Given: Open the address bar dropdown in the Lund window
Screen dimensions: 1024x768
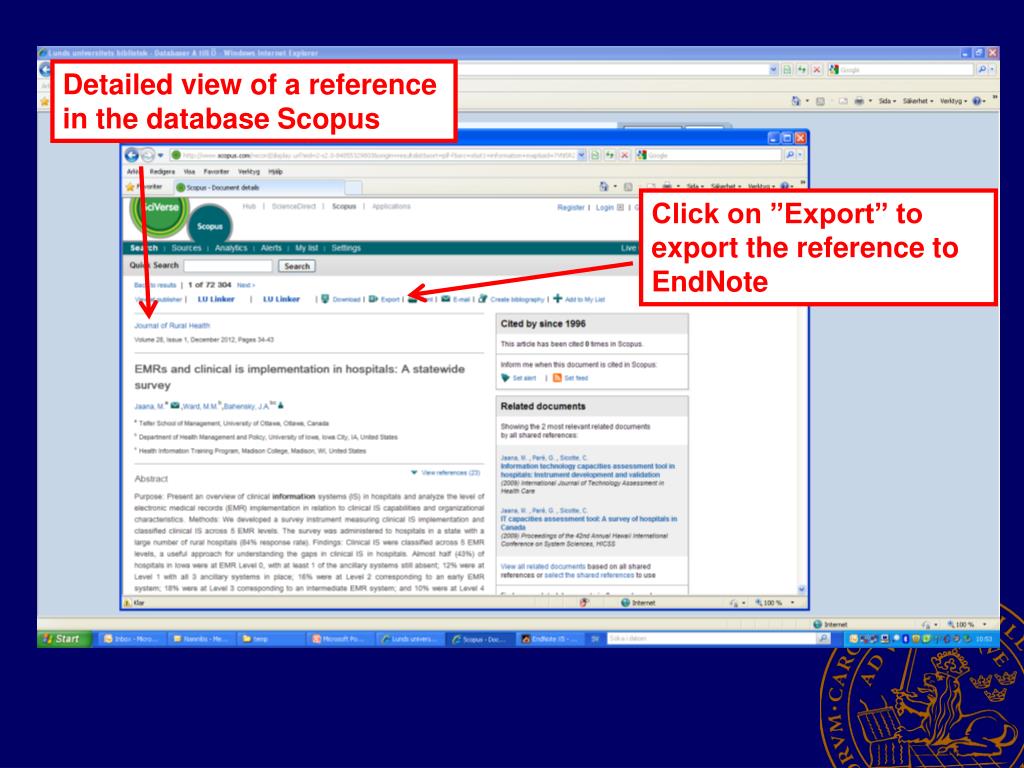Looking at the screenshot, I should coord(774,69).
